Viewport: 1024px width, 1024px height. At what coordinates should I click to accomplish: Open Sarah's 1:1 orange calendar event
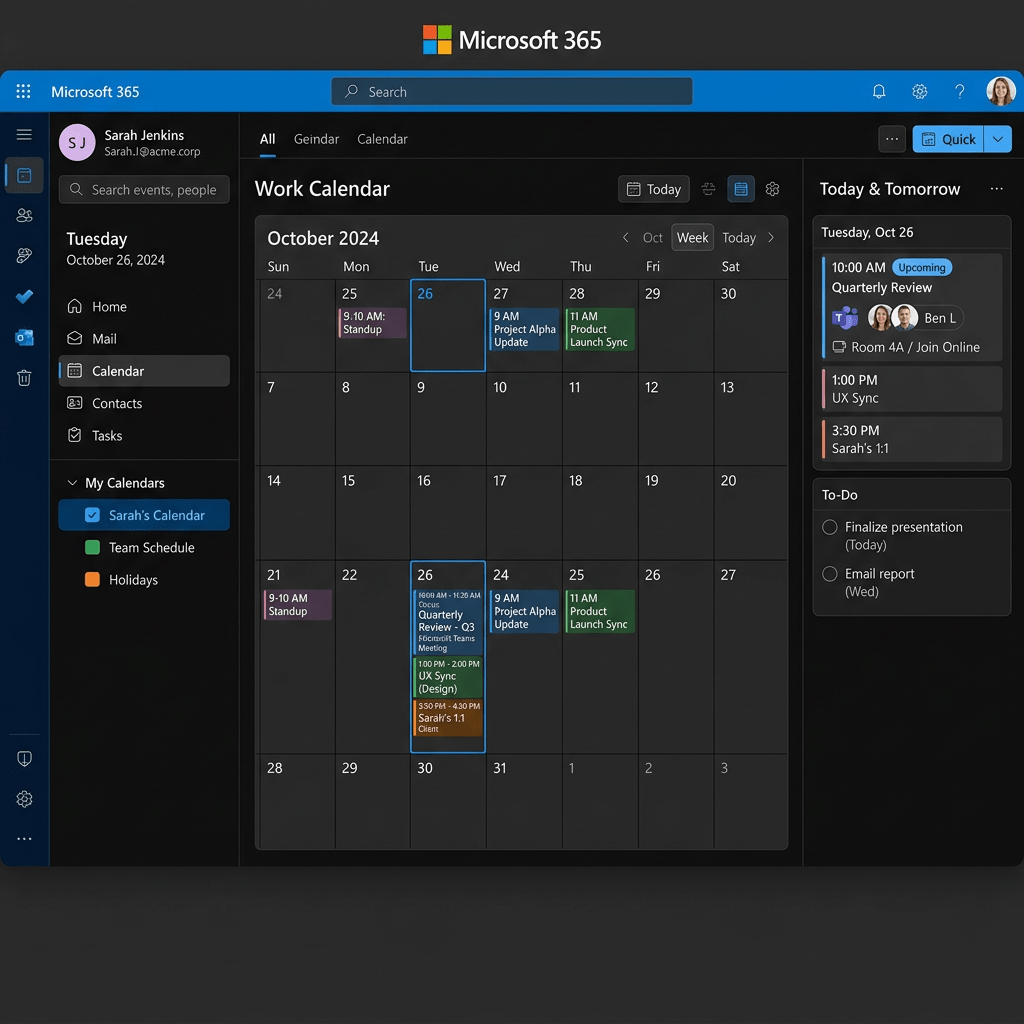(x=448, y=718)
